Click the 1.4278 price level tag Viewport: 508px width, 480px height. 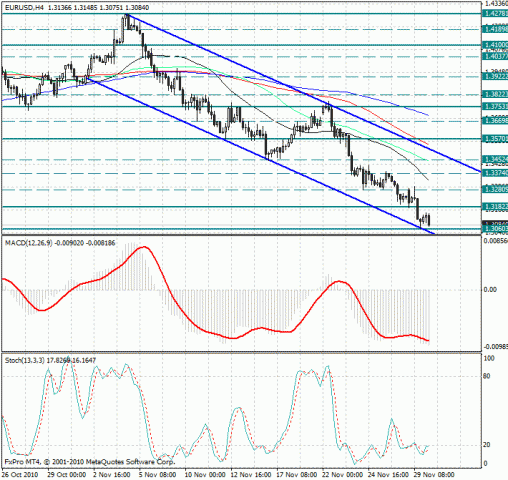(495, 14)
